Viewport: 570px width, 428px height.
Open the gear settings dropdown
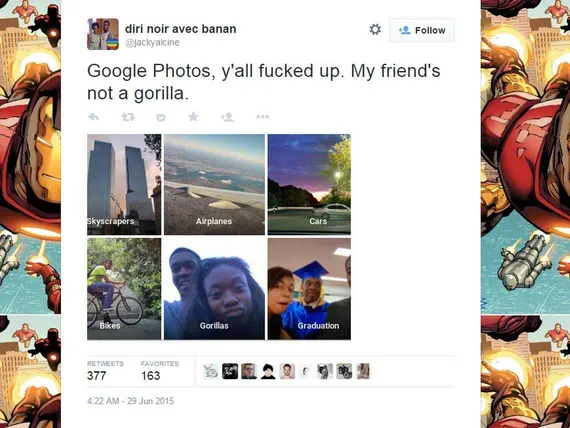375,29
